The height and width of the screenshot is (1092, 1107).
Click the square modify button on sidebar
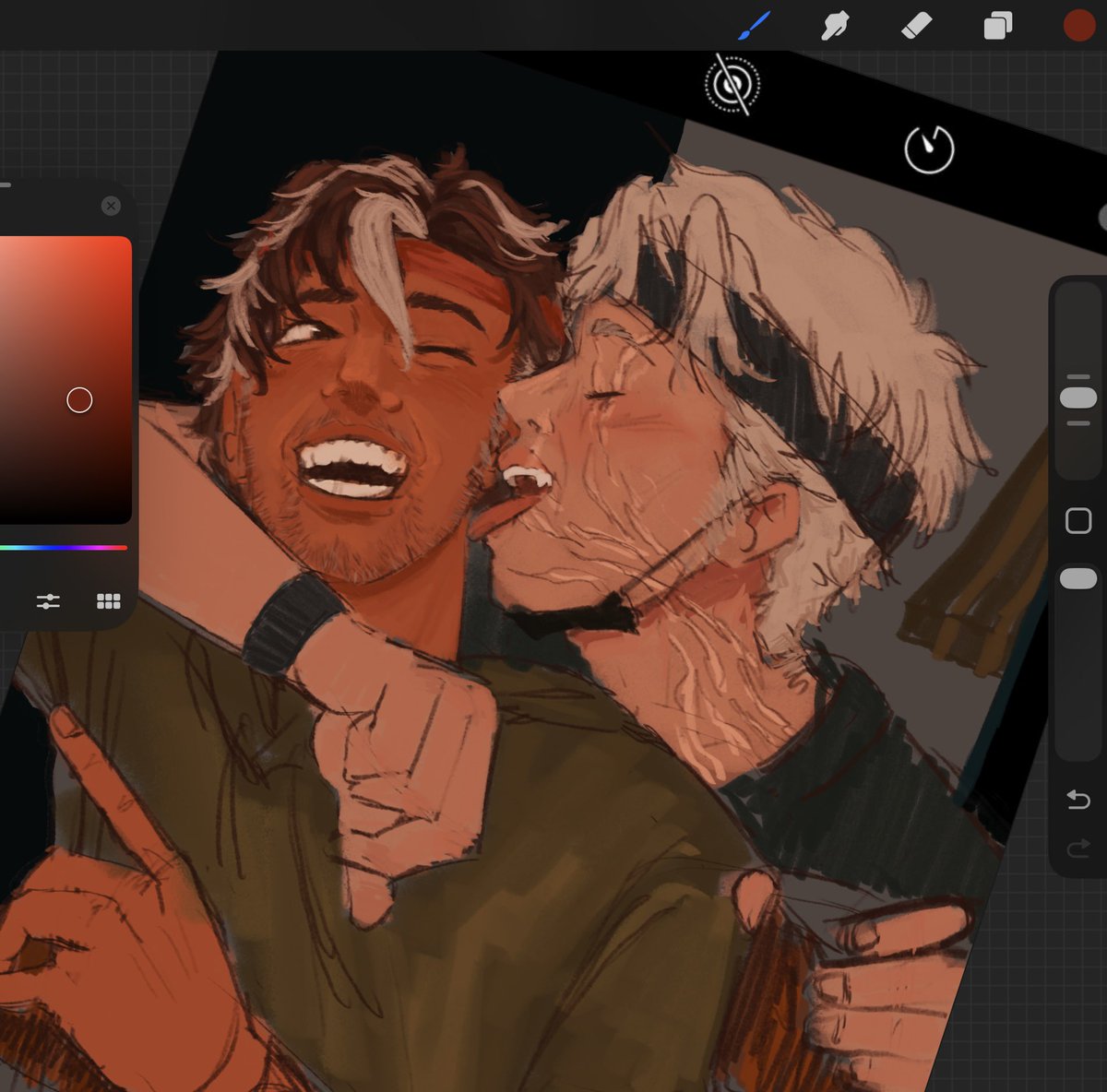click(1078, 520)
